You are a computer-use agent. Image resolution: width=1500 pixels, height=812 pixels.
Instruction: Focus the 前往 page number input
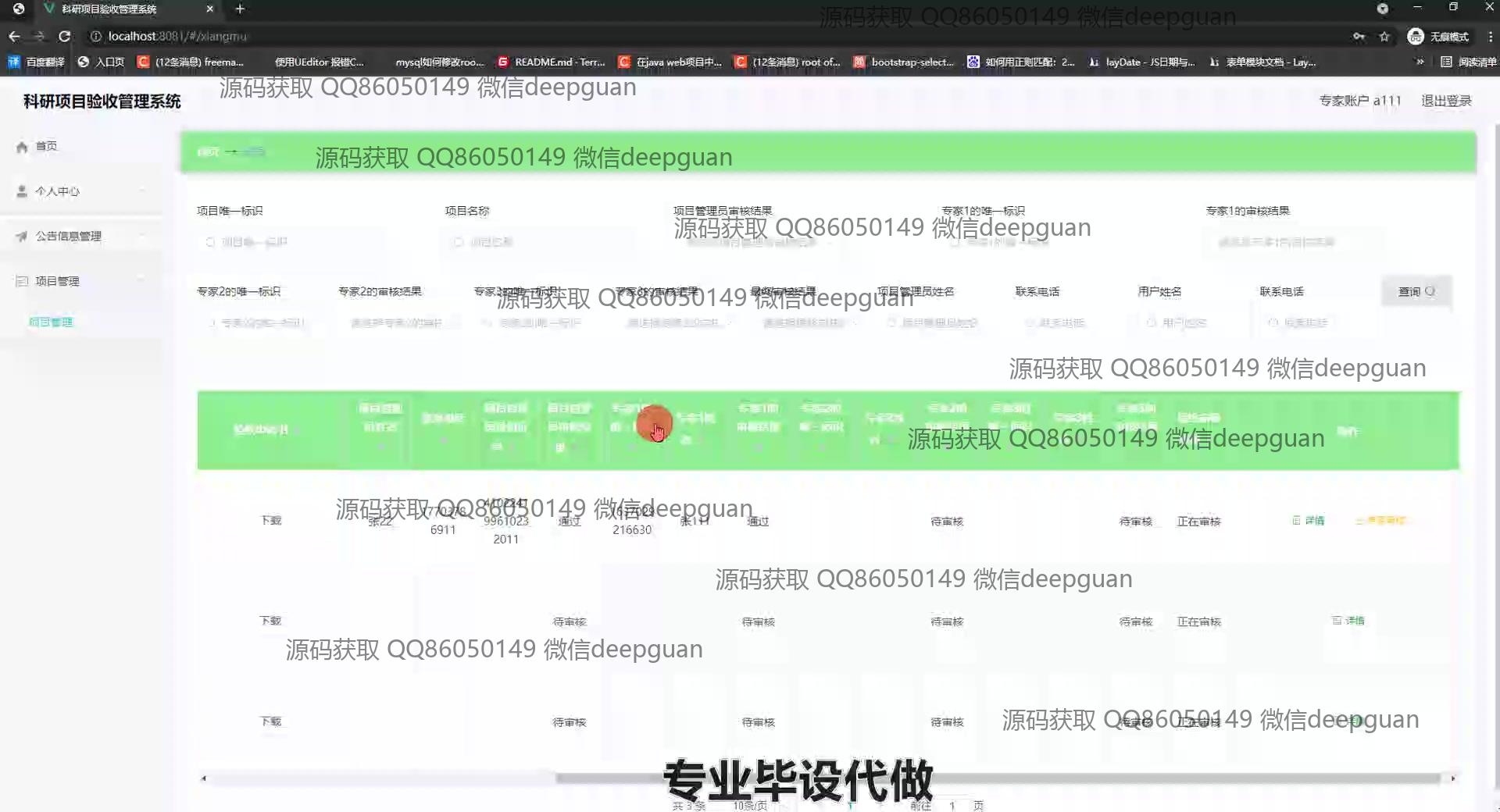952,805
